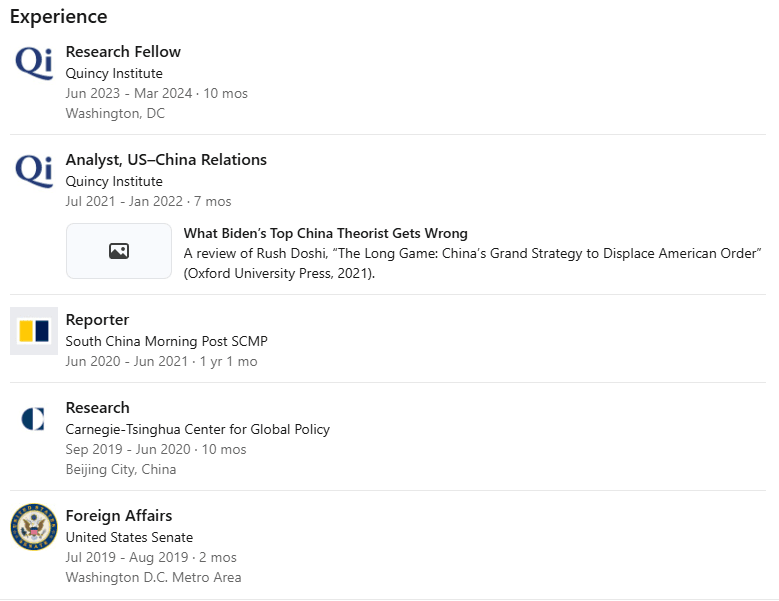Click the United States Senate company name
Screen dimensions: 779x601
(x=129, y=537)
